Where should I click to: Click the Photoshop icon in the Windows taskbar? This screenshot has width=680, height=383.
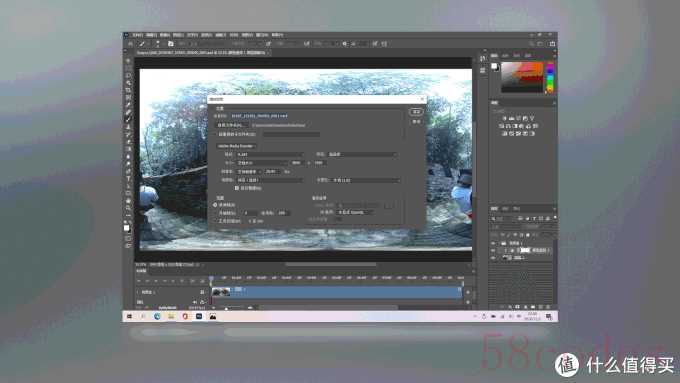pyautogui.click(x=199, y=317)
